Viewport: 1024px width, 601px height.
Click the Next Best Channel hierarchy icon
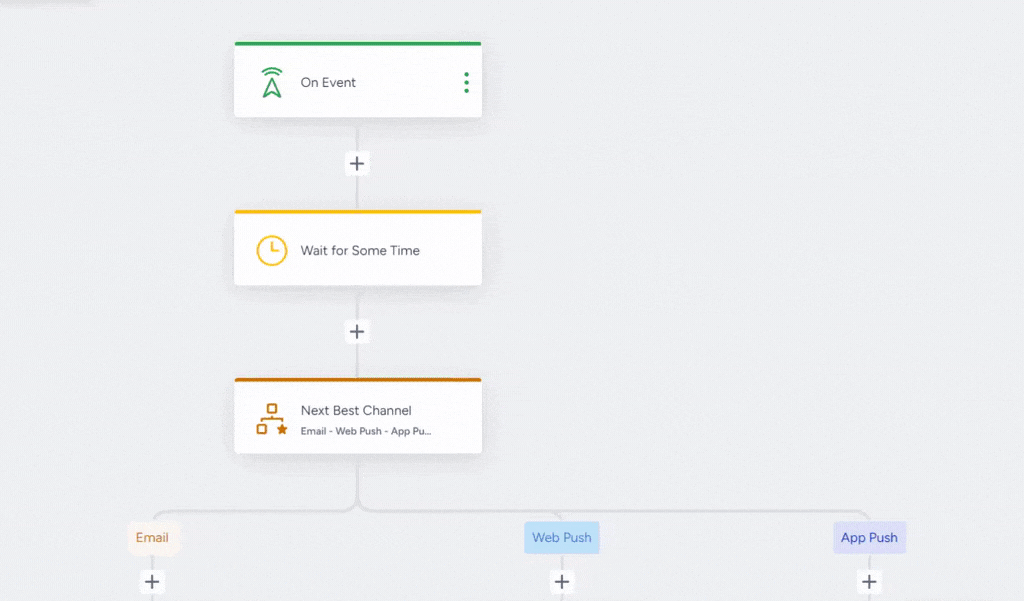[271, 419]
